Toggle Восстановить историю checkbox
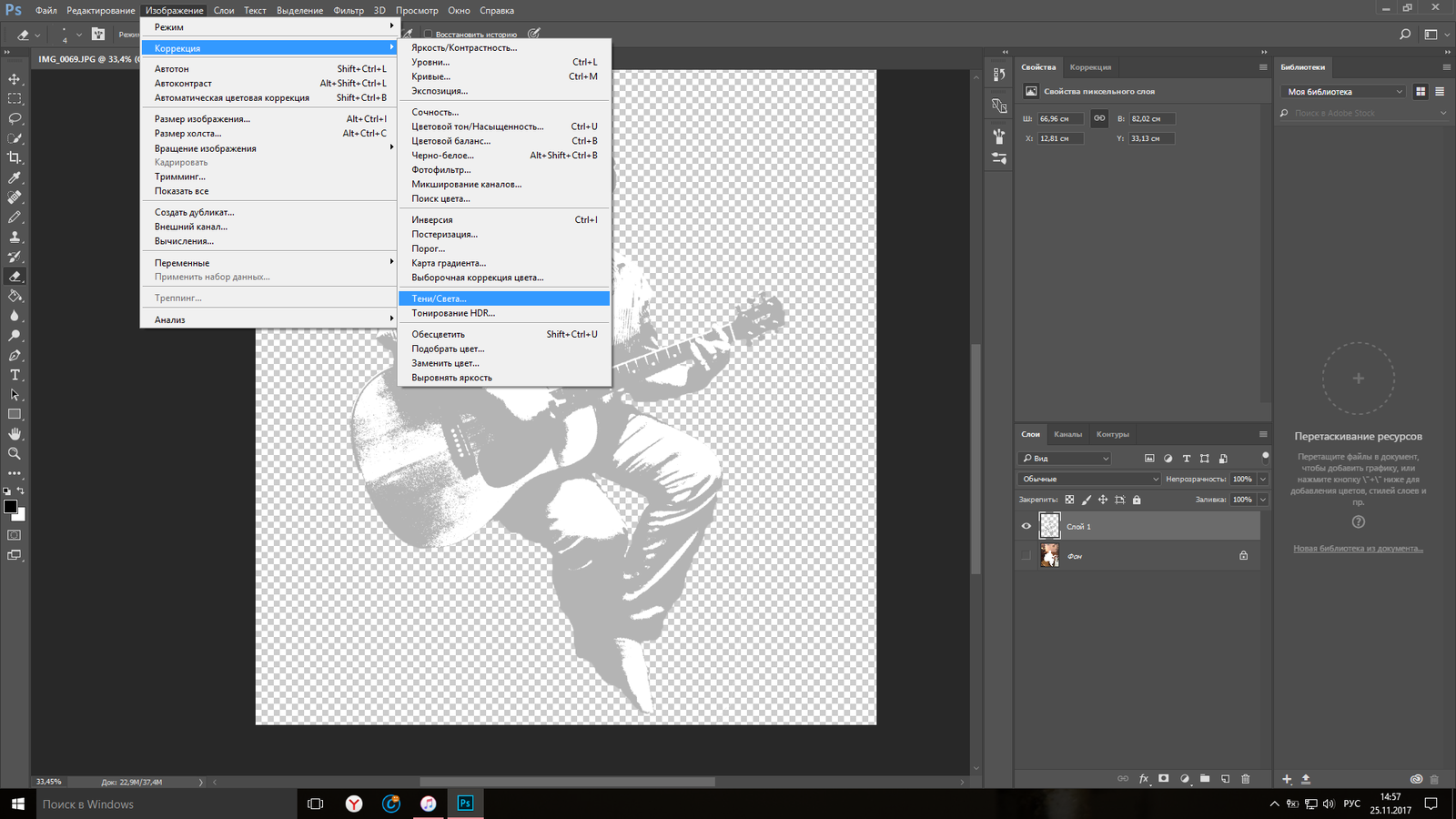The width and height of the screenshot is (1456, 819). pos(429,35)
